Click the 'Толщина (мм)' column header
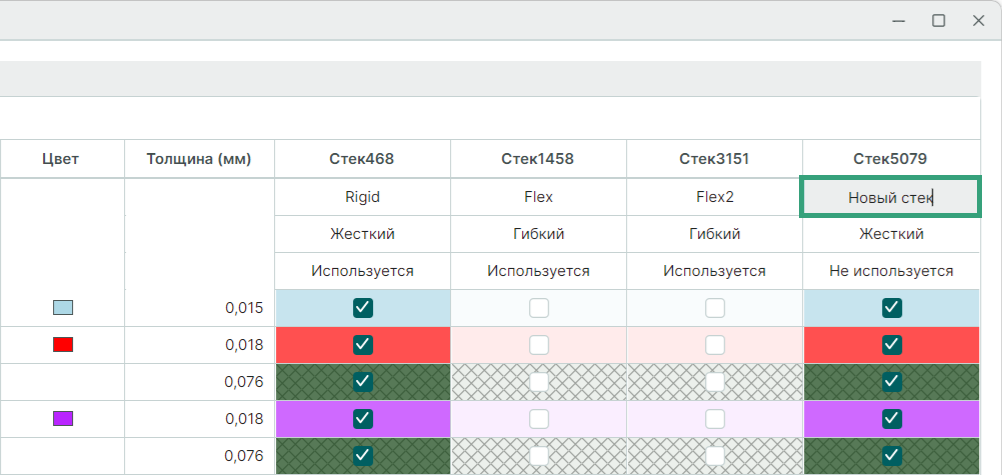Viewport: 1002px width, 475px height. 198,159
